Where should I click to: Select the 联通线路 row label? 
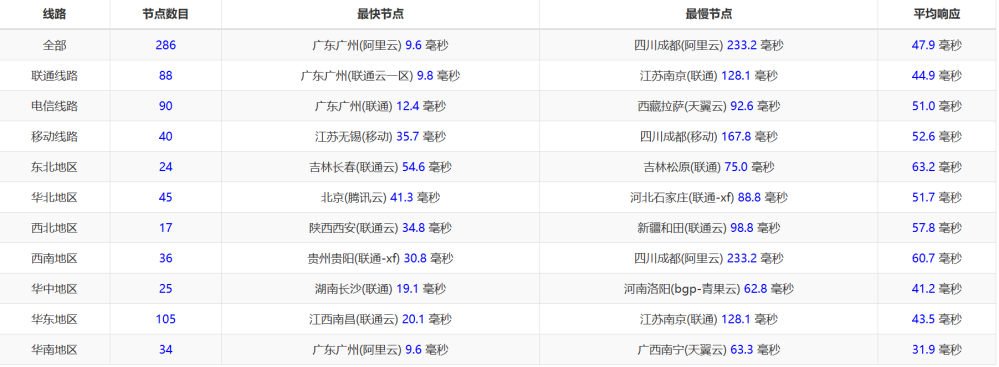(x=55, y=76)
